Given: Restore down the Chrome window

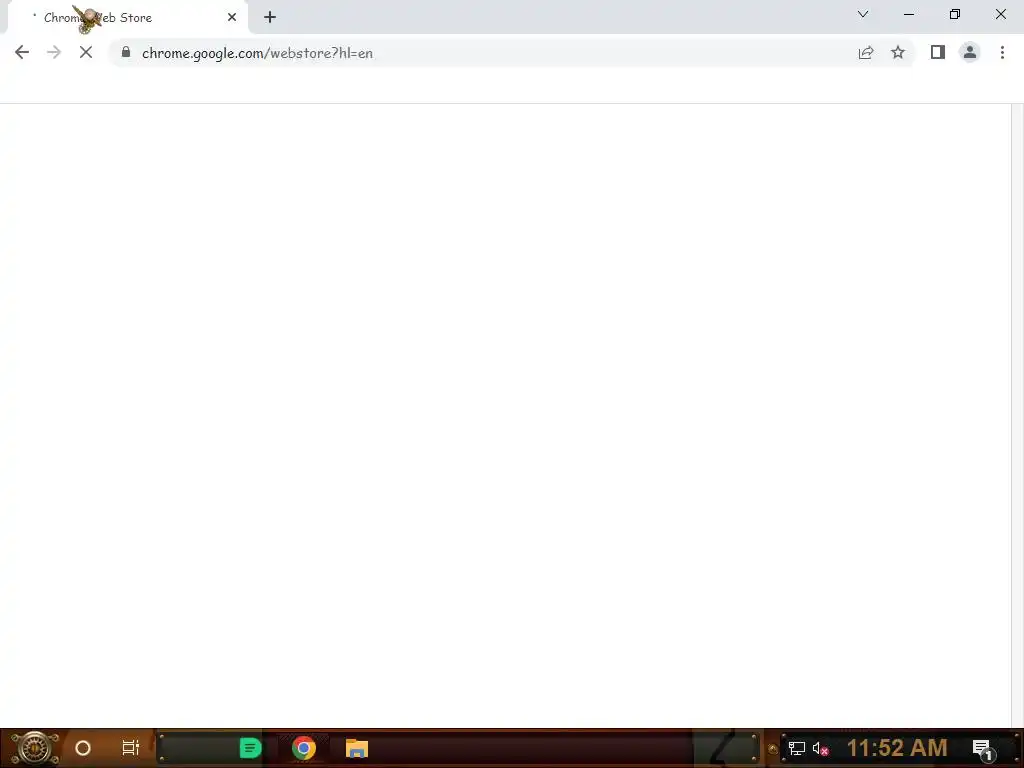Looking at the screenshot, I should click(955, 14).
